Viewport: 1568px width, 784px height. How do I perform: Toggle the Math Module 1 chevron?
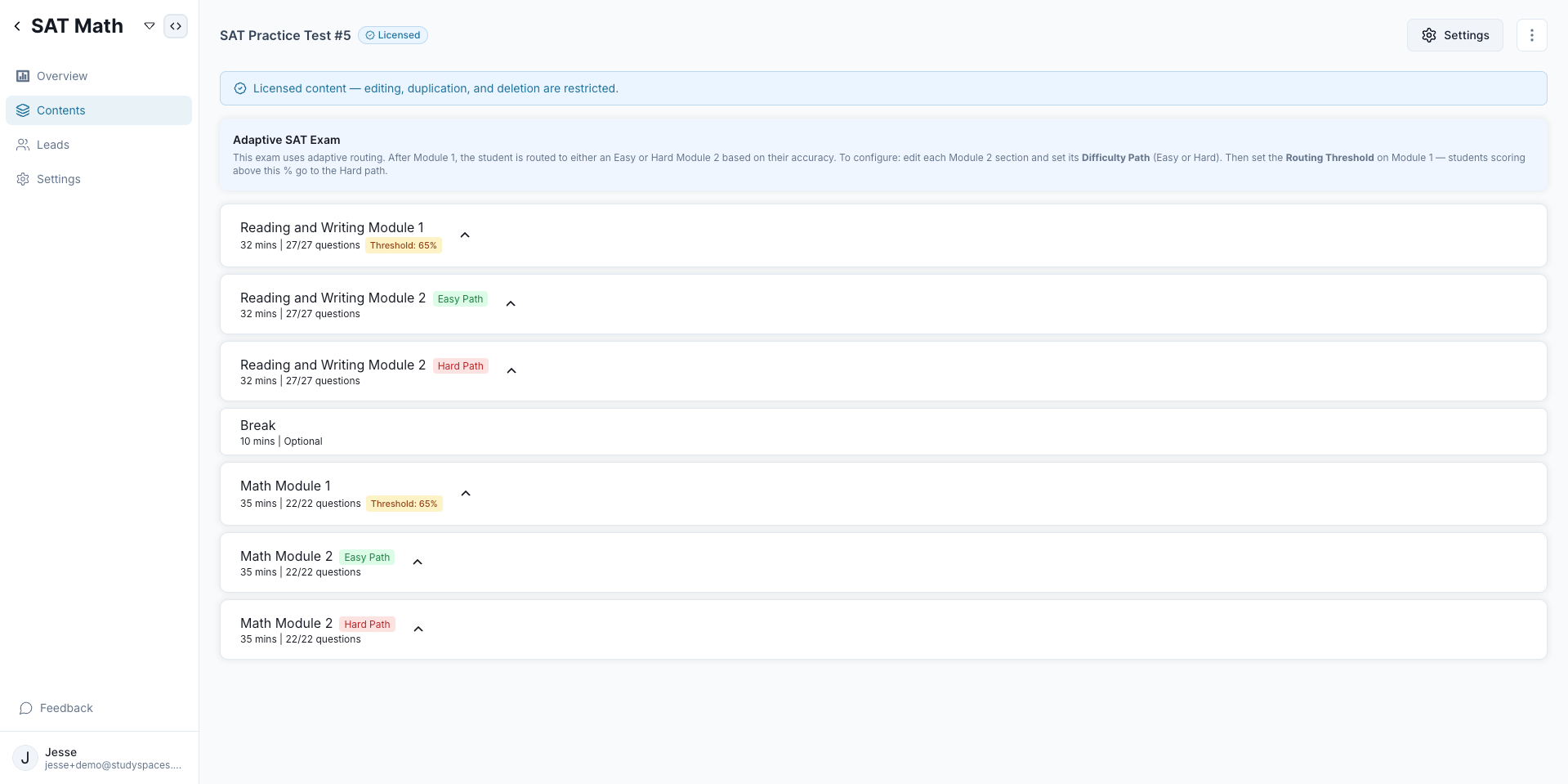click(x=466, y=493)
